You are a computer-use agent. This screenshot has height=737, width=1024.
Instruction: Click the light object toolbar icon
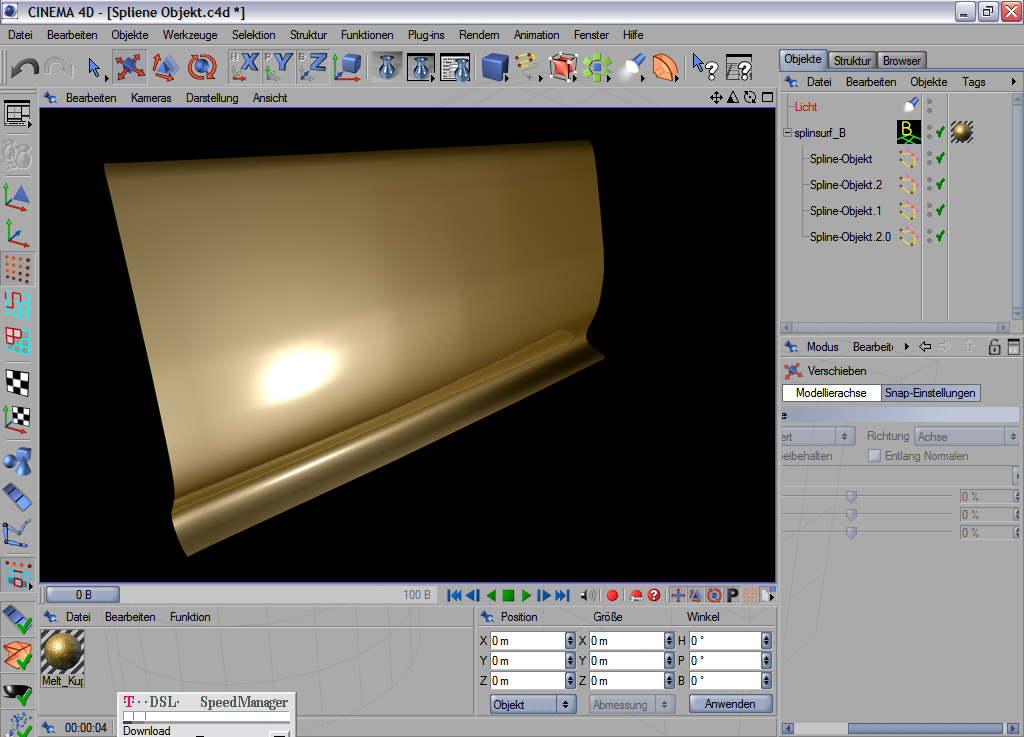pos(632,67)
